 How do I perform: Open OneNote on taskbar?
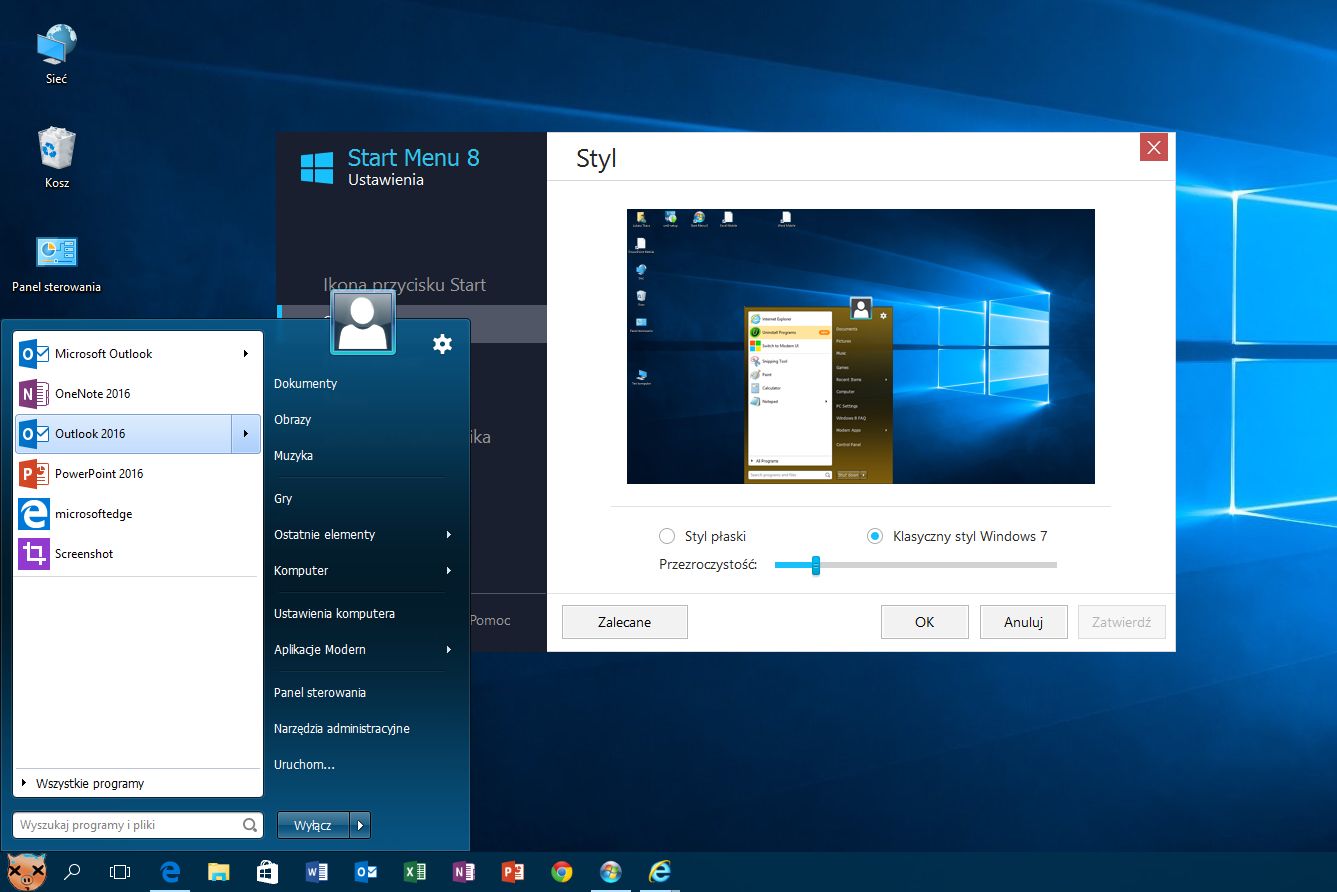tap(463, 872)
